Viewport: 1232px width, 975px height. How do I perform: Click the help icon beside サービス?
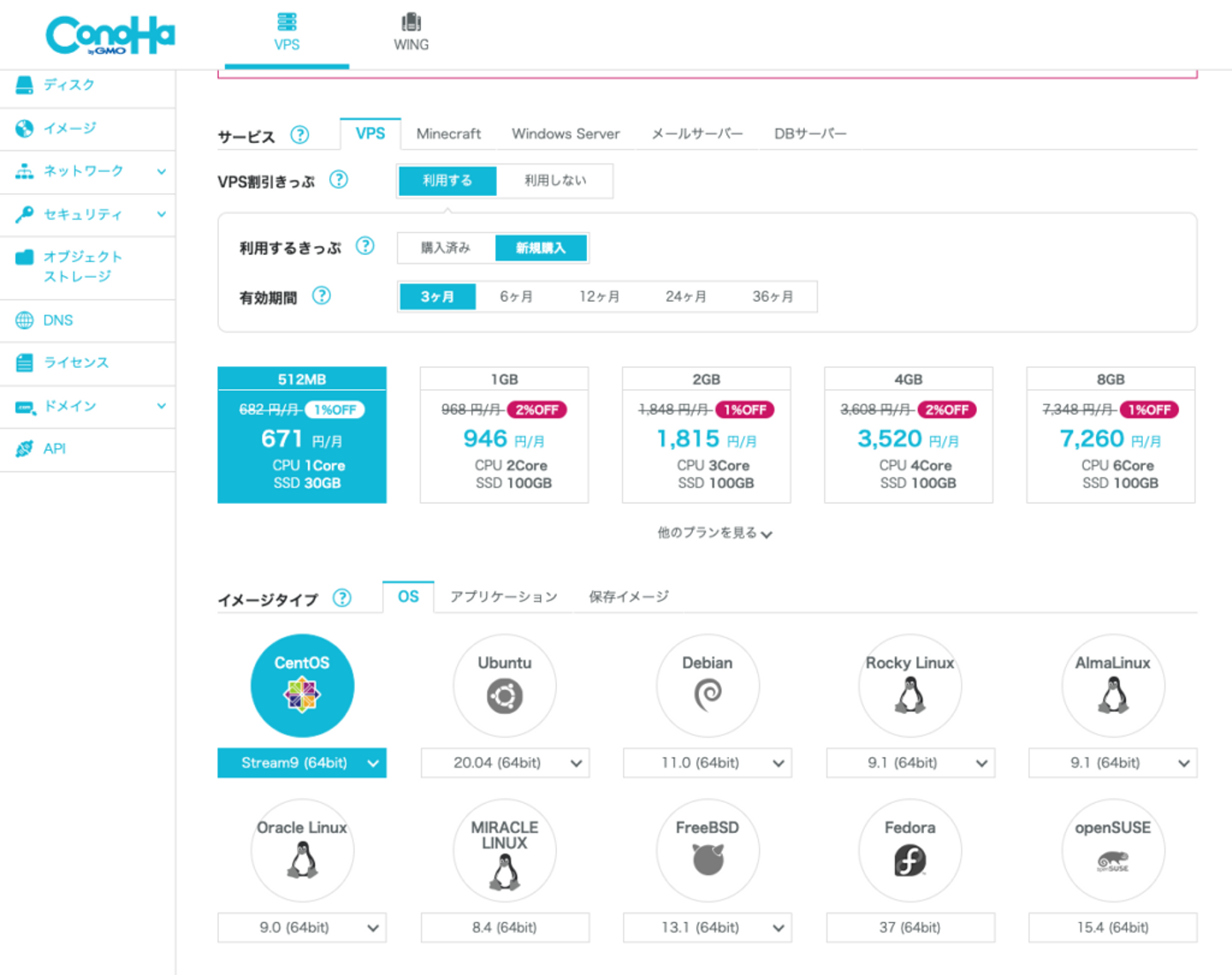299,134
